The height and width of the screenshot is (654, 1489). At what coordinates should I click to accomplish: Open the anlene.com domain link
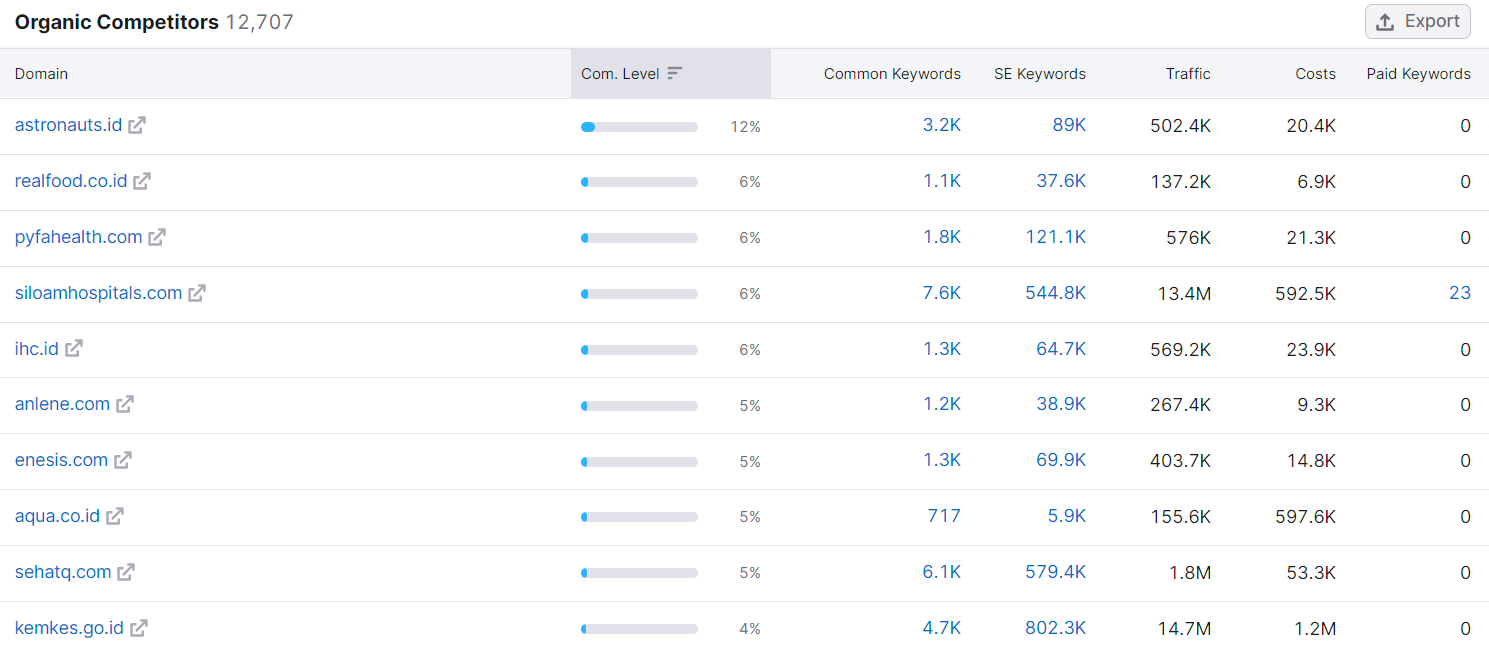[62, 404]
